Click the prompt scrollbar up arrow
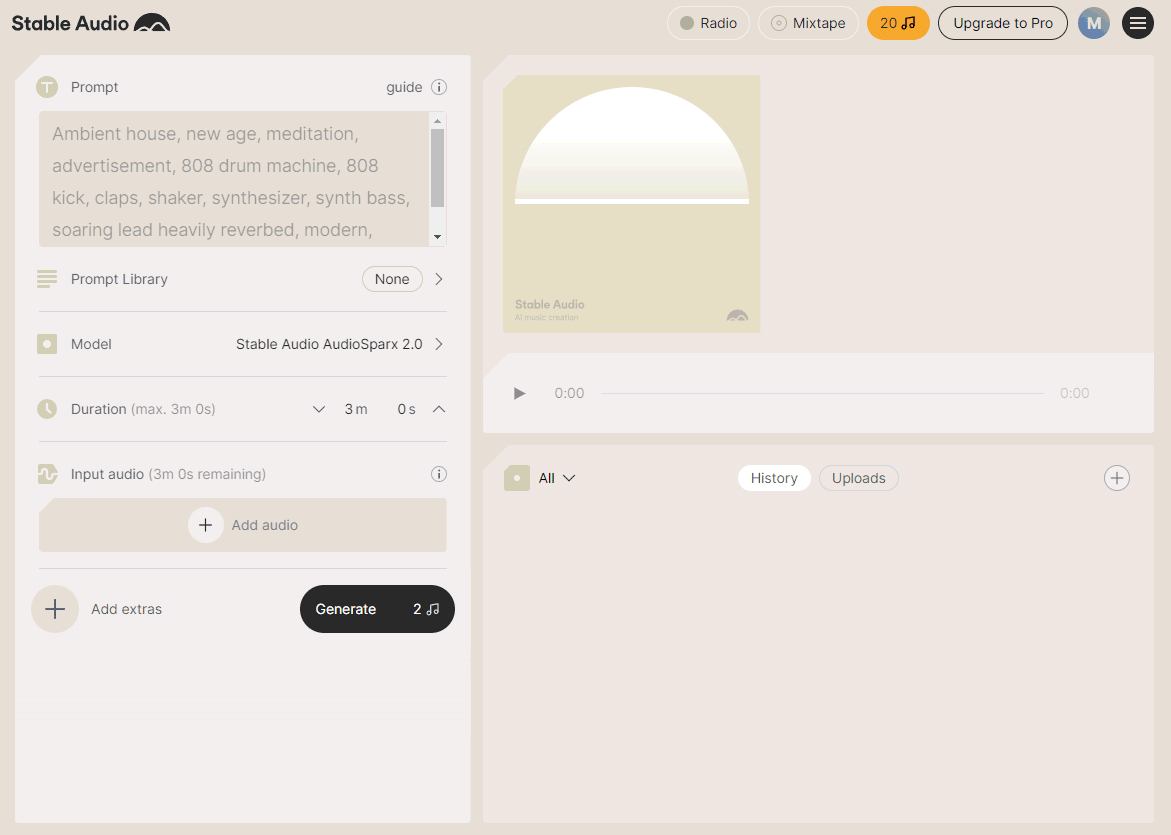Image resolution: width=1171 pixels, height=835 pixels. (438, 120)
